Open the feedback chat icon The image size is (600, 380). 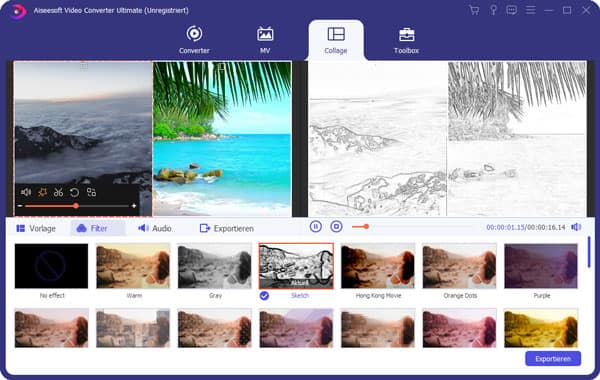tap(512, 10)
